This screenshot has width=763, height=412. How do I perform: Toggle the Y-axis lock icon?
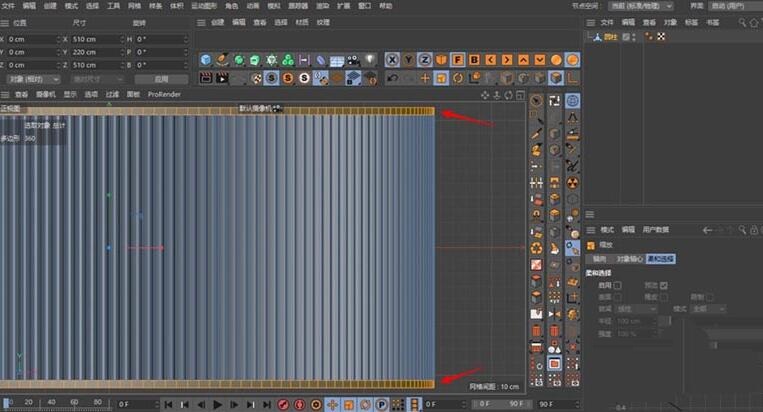point(409,60)
